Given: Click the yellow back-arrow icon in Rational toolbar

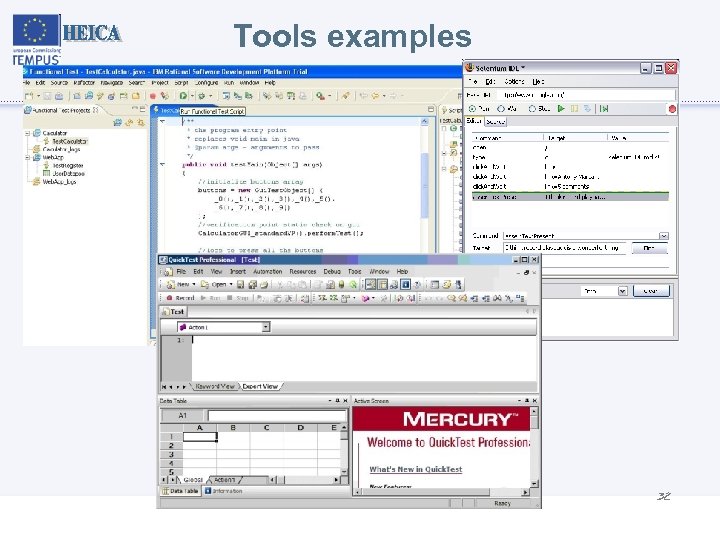Looking at the screenshot, I should pyautogui.click(x=375, y=96).
